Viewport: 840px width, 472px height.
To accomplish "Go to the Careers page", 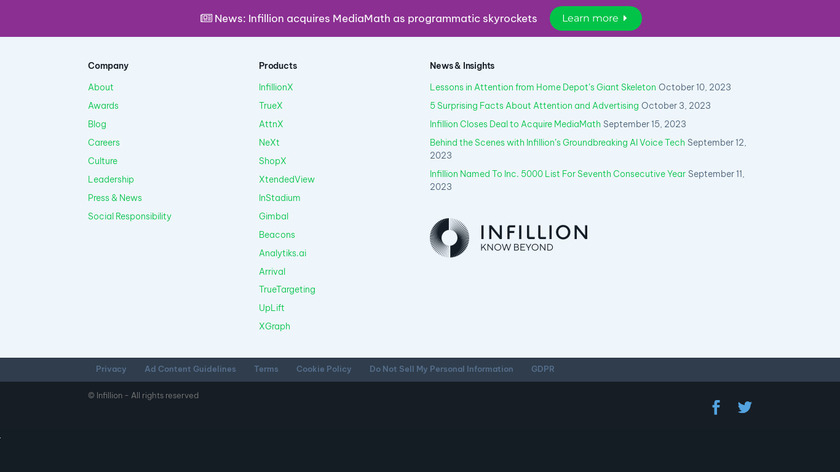I will (x=104, y=142).
